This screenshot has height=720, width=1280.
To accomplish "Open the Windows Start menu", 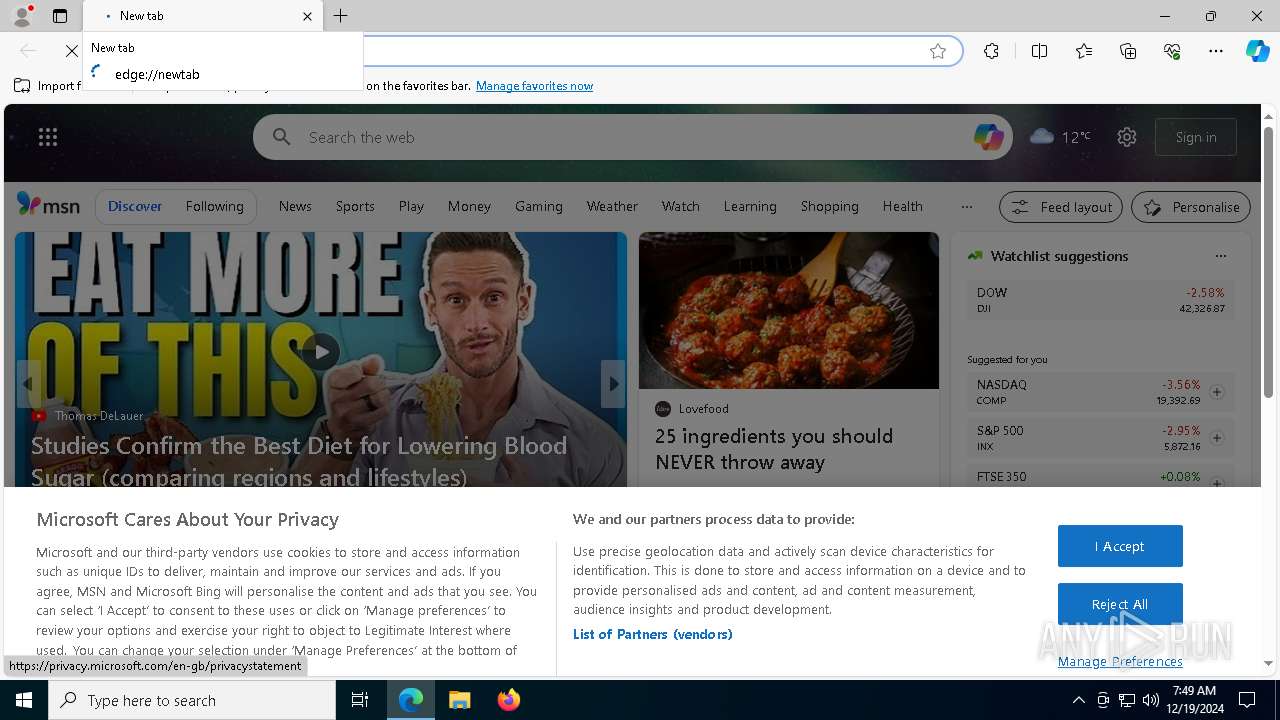I will [x=24, y=700].
